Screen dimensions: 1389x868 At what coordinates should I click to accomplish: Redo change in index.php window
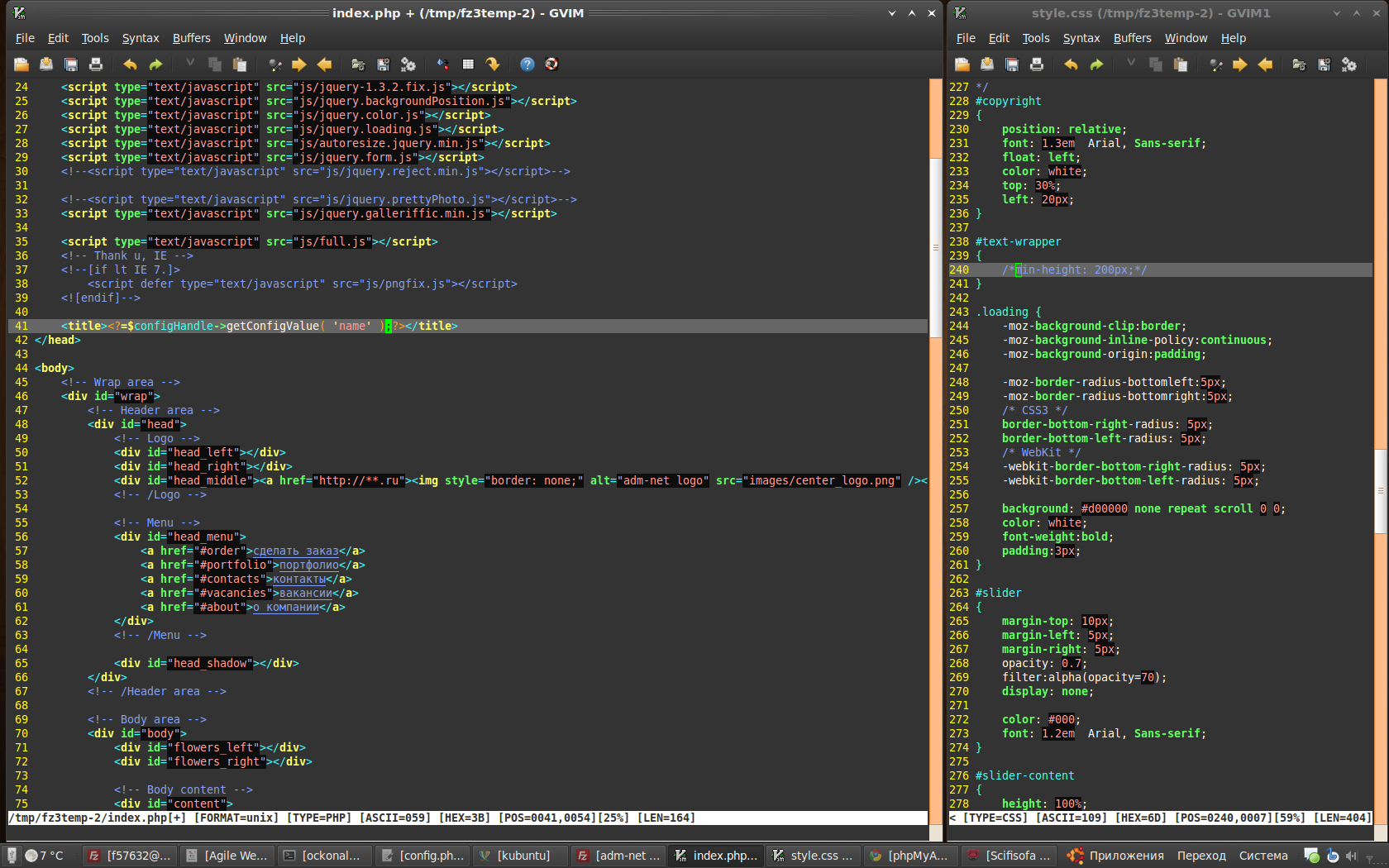click(x=155, y=64)
